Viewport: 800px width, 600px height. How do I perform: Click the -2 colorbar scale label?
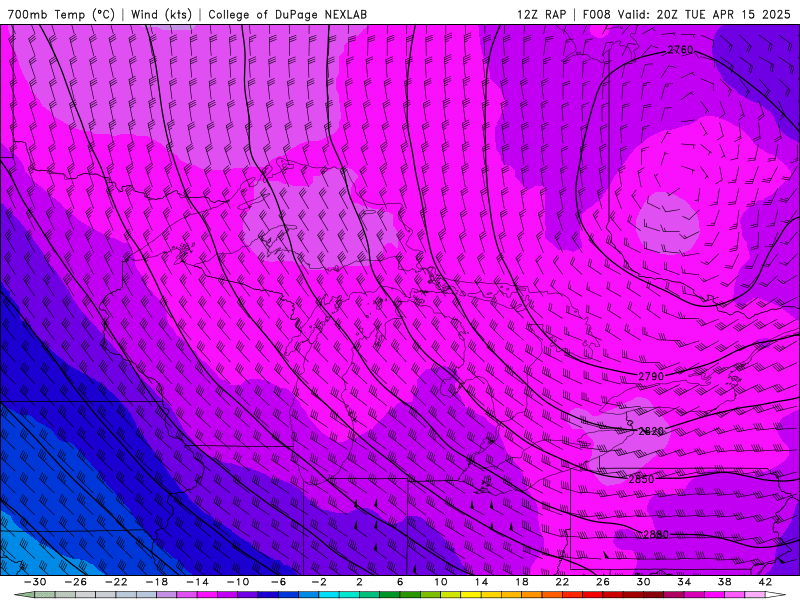319,582
